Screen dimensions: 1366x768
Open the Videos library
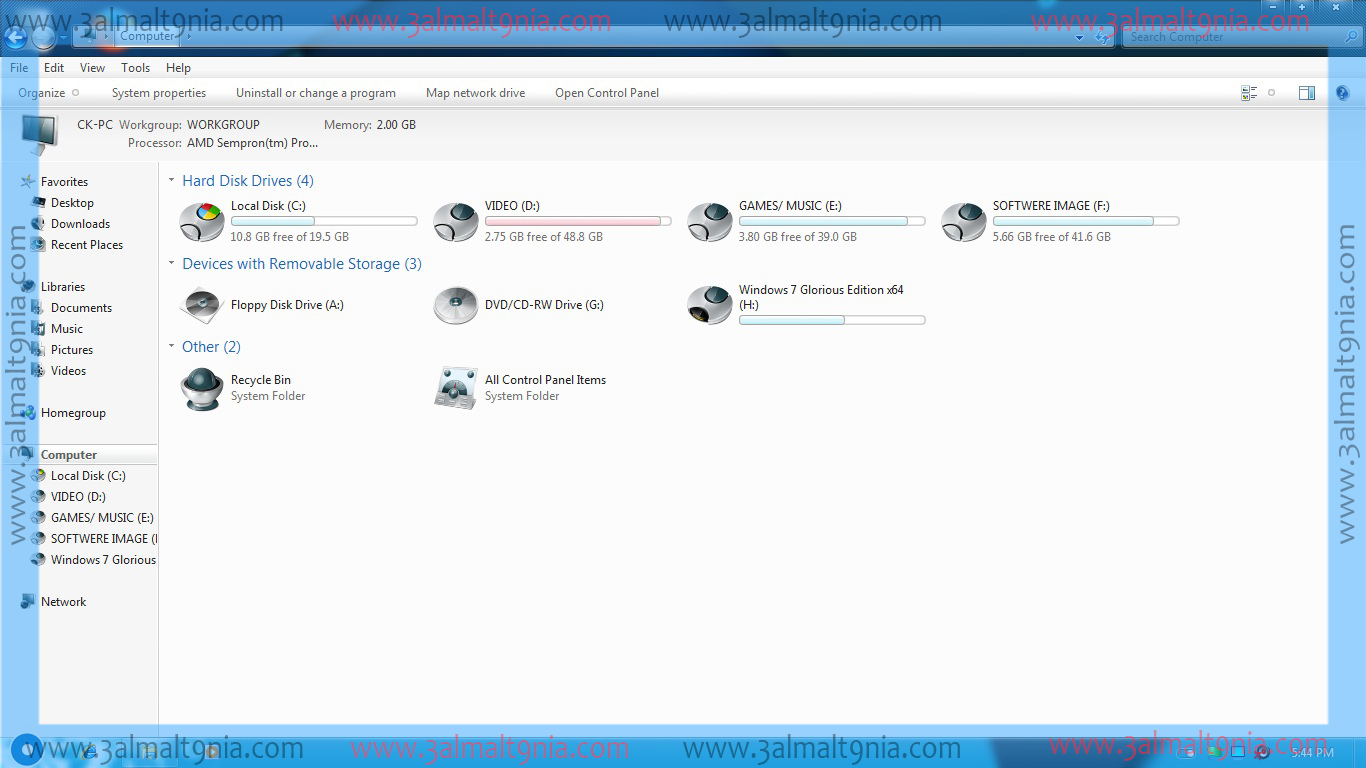coord(69,371)
